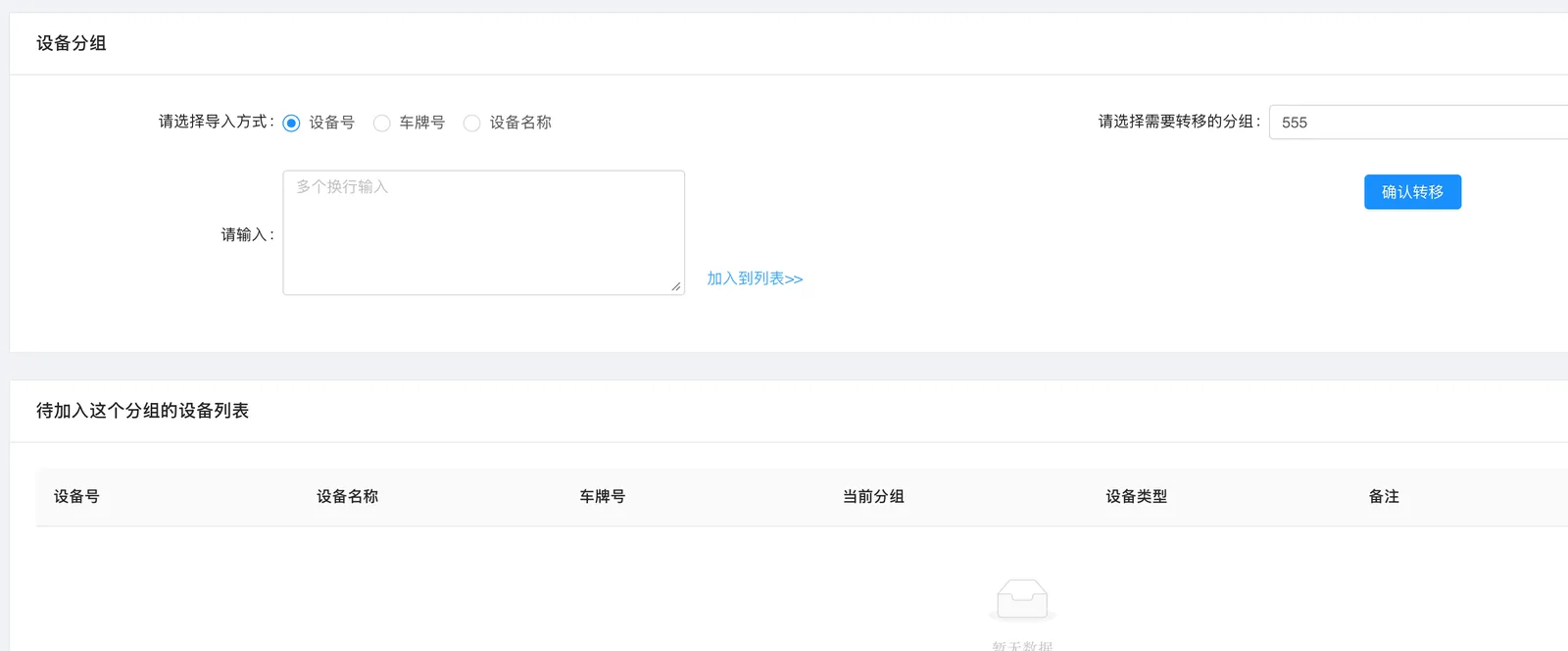This screenshot has width=1568, height=651.
Task: Select the 车牌号 radio option
Action: pos(381,123)
